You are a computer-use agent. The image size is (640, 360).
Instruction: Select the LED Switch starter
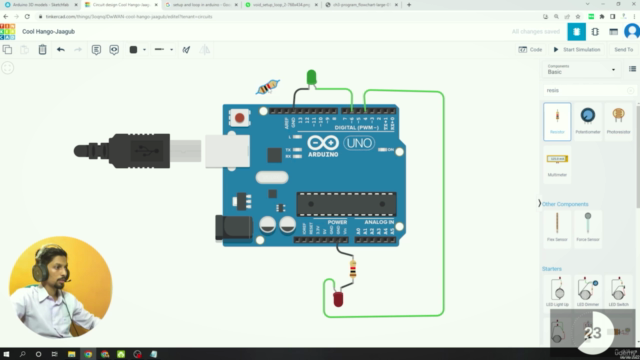tap(618, 291)
